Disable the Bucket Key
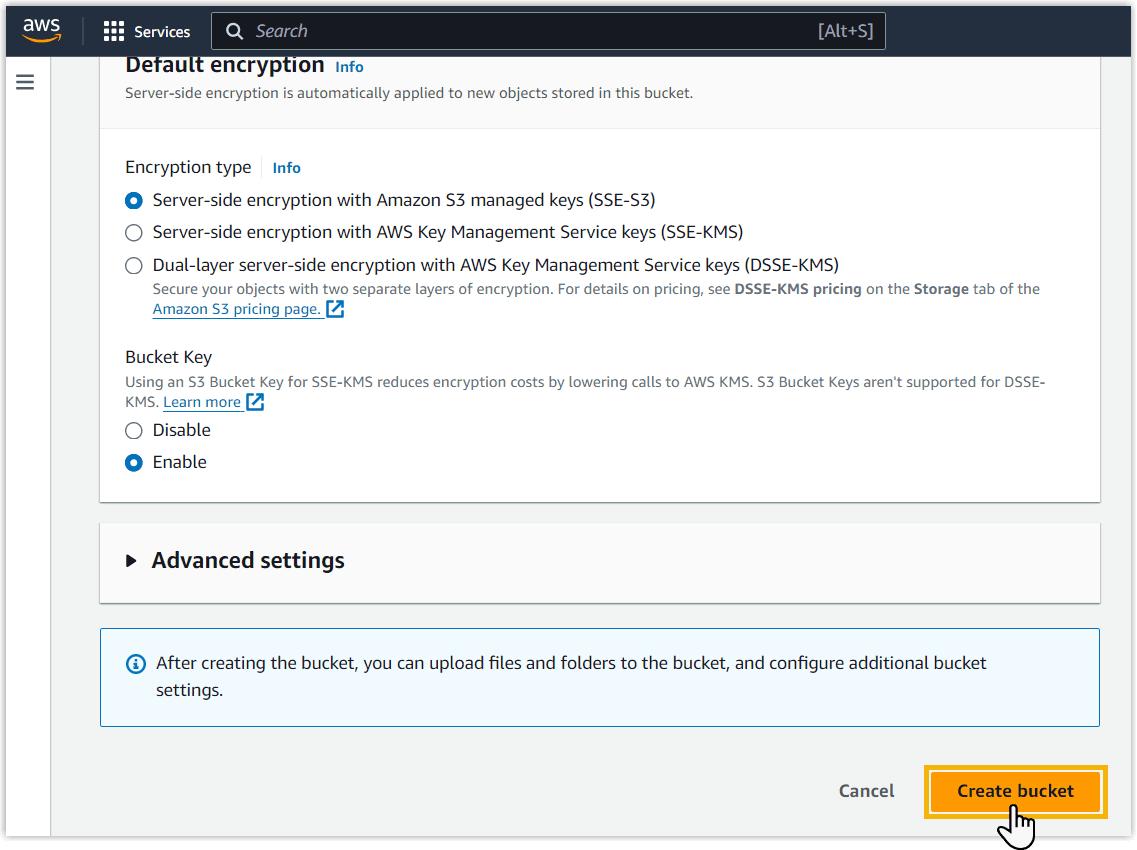 tap(134, 431)
